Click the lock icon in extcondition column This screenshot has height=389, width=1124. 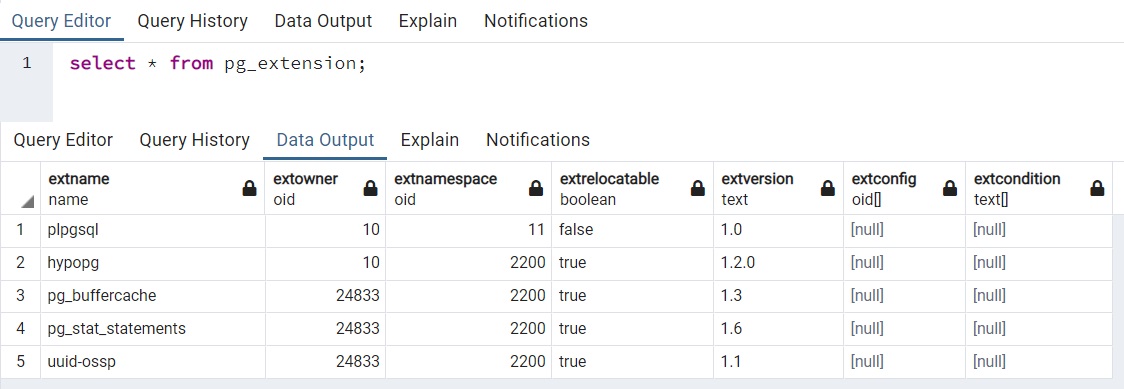[1097, 189]
